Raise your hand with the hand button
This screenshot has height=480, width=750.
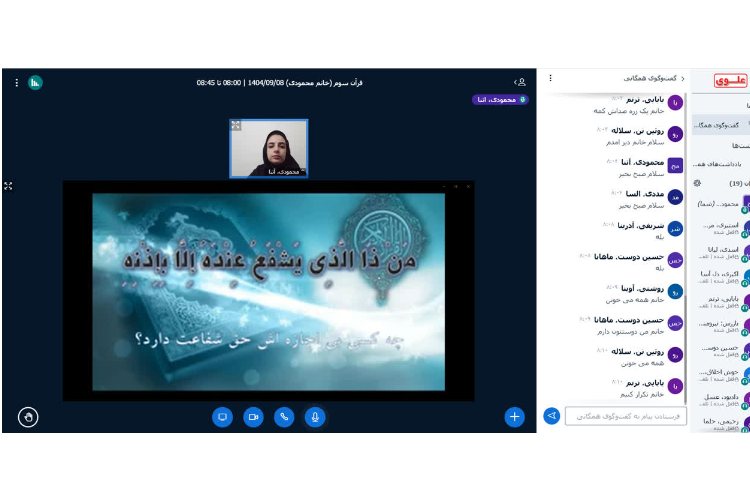[28, 417]
